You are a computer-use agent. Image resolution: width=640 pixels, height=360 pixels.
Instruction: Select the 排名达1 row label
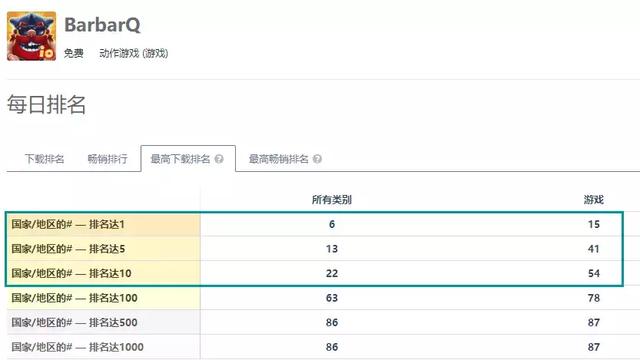pyautogui.click(x=68, y=224)
